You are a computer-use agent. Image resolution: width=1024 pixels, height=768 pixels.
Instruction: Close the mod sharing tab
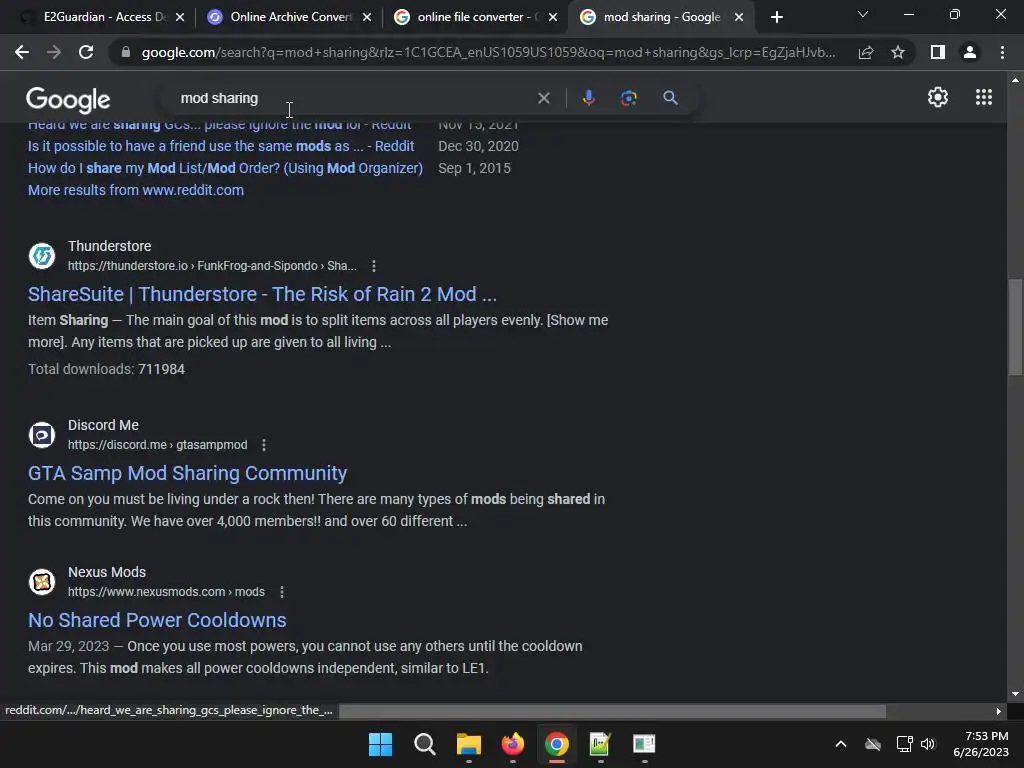coord(739,17)
